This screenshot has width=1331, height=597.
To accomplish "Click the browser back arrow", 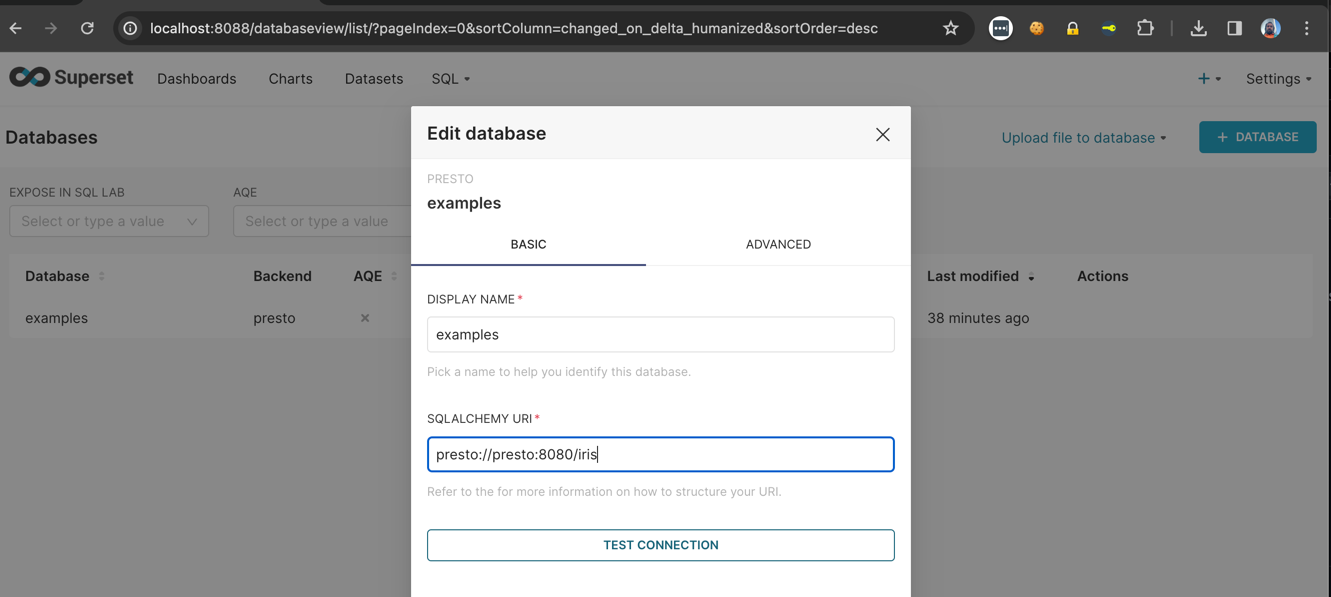I will point(16,29).
